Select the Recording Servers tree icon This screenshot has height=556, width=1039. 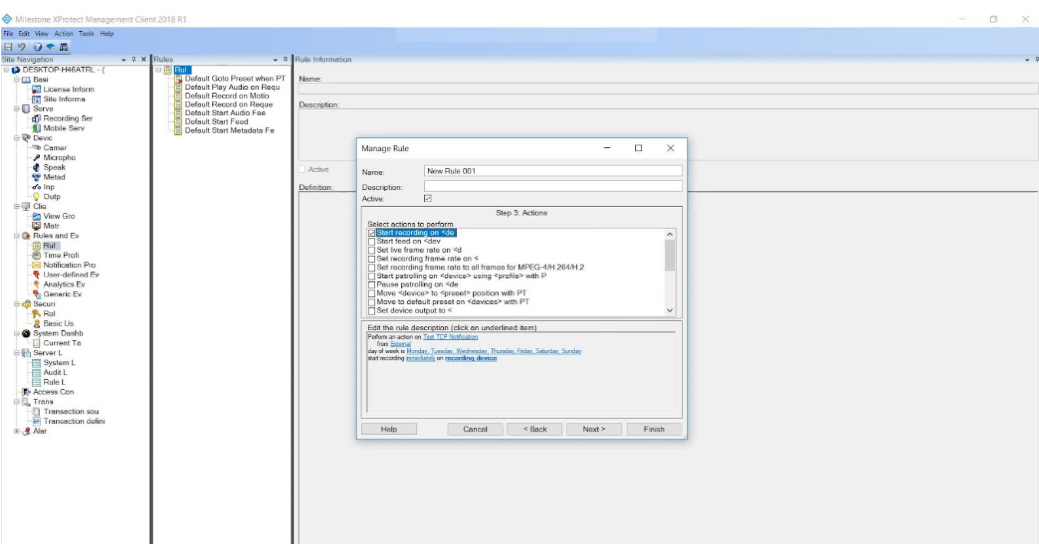coord(36,119)
